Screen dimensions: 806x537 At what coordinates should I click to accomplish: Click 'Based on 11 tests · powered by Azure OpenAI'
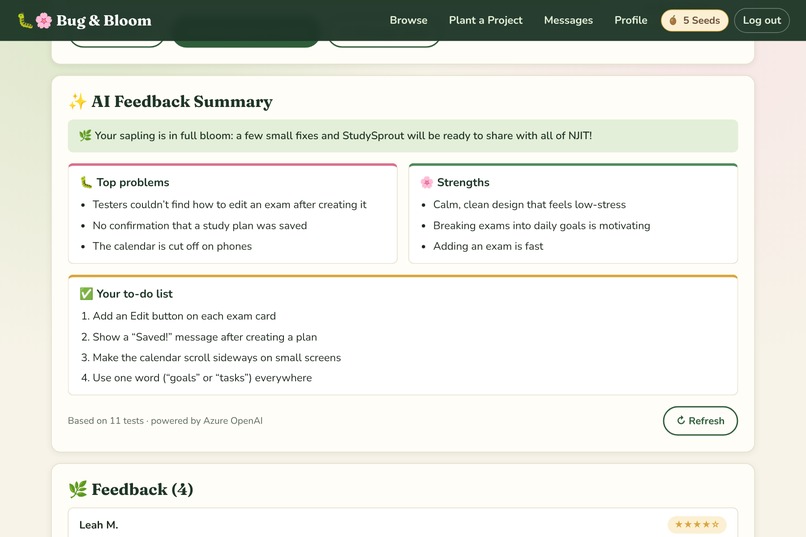click(x=165, y=420)
